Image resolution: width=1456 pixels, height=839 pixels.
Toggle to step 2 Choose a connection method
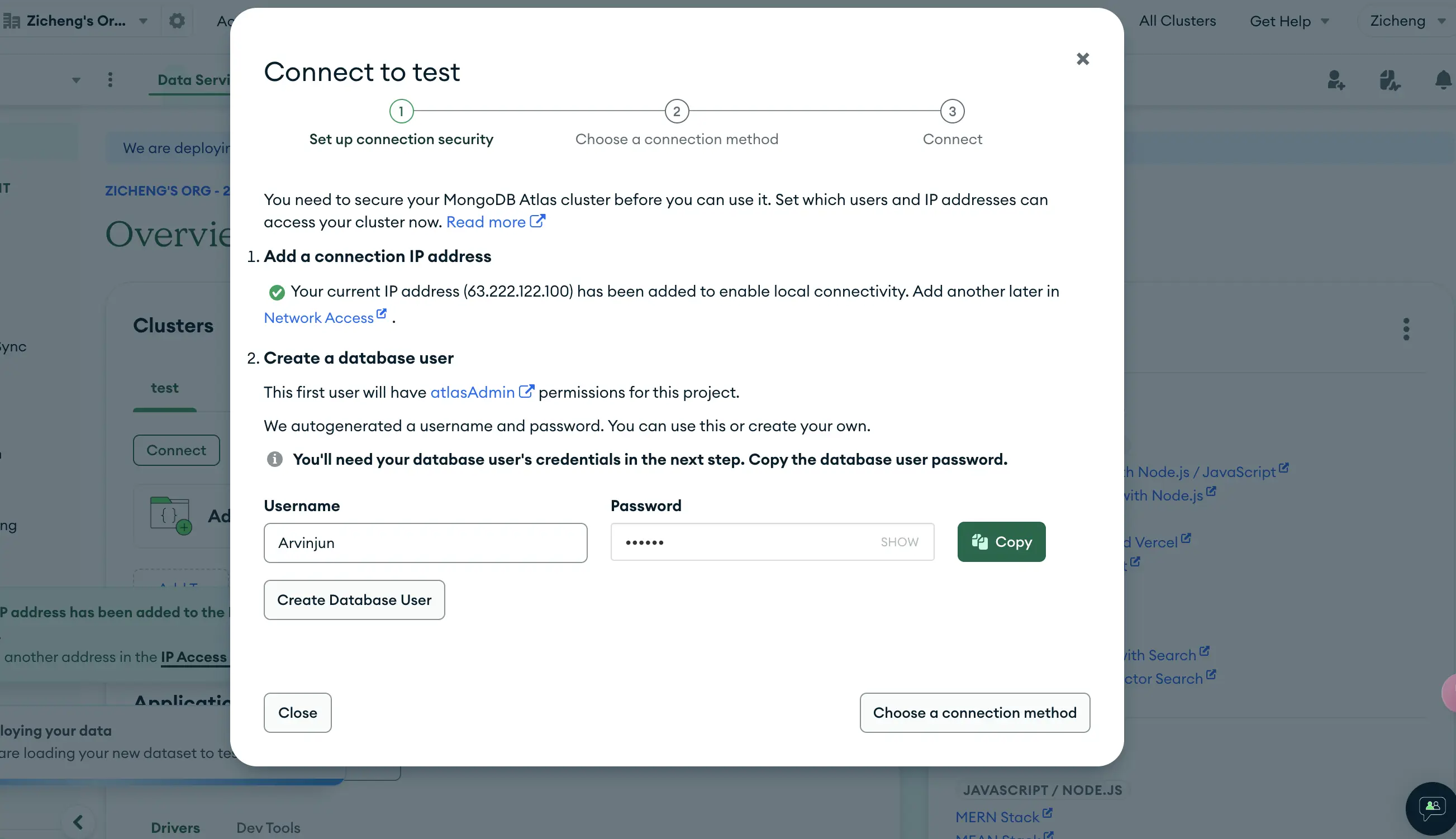[x=677, y=112]
